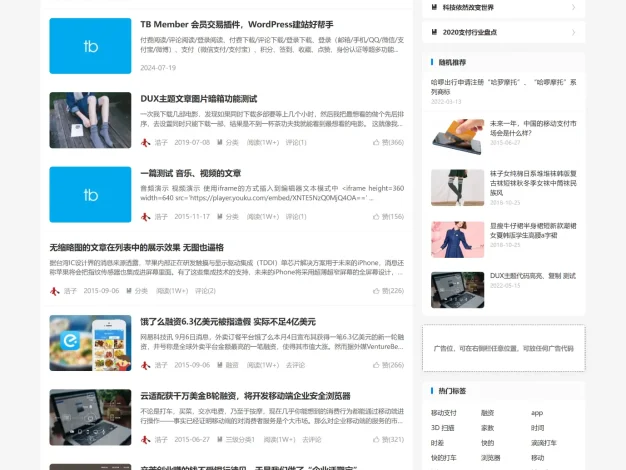Click 评论(1) on the 2019-07-08 post
626x470 pixels.
point(296,142)
